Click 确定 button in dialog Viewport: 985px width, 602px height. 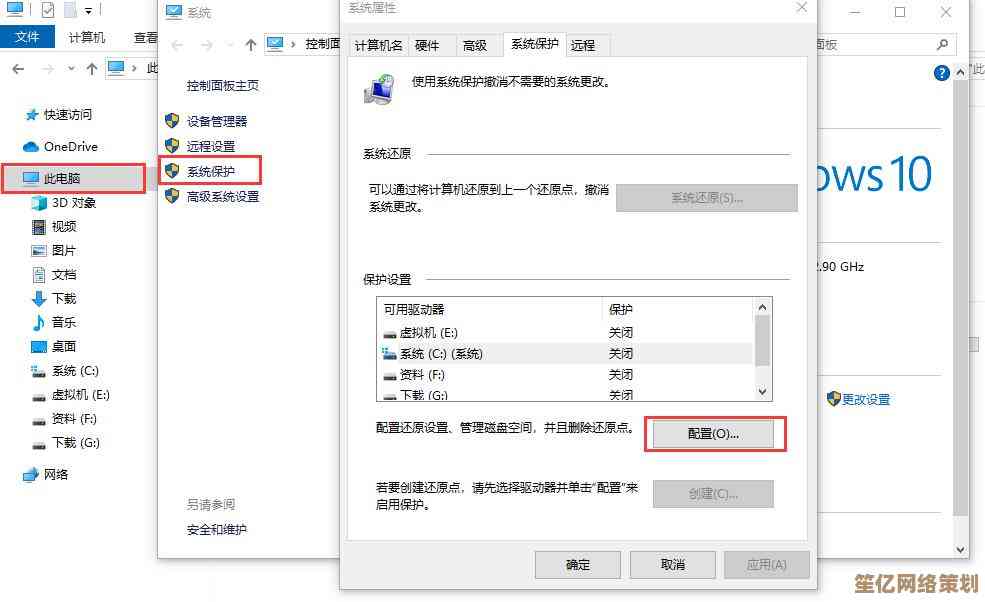pyautogui.click(x=578, y=564)
